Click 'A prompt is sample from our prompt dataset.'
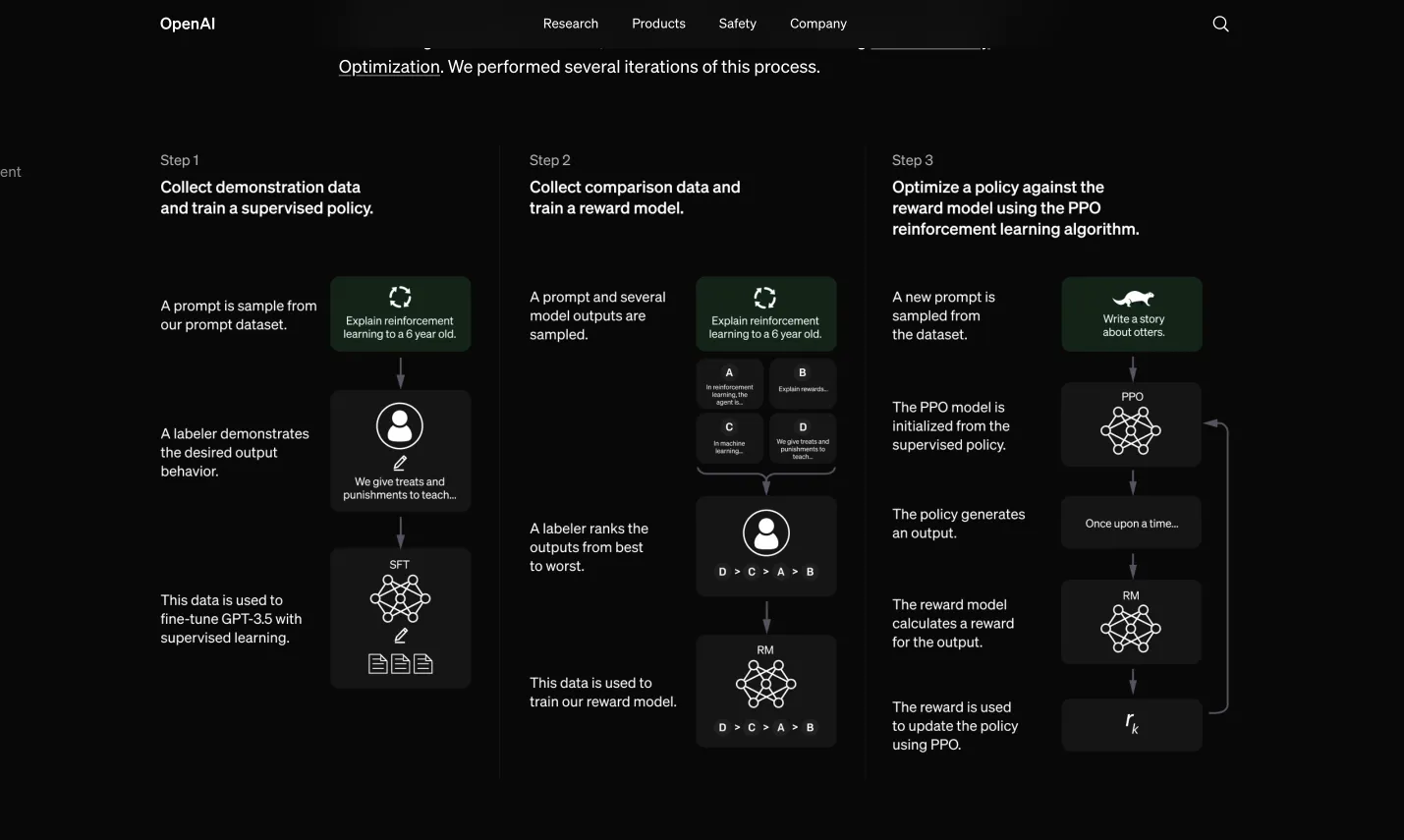Image resolution: width=1404 pixels, height=840 pixels. point(239,315)
